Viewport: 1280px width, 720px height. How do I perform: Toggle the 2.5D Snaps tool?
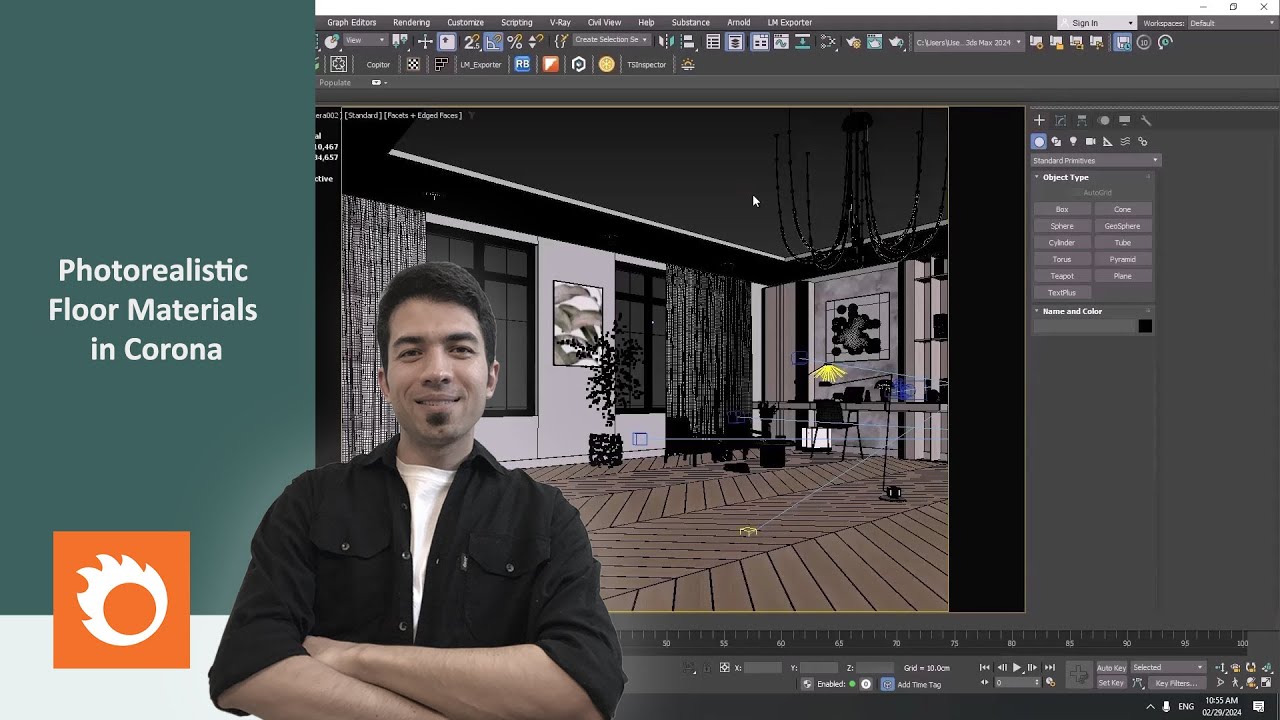coord(471,42)
